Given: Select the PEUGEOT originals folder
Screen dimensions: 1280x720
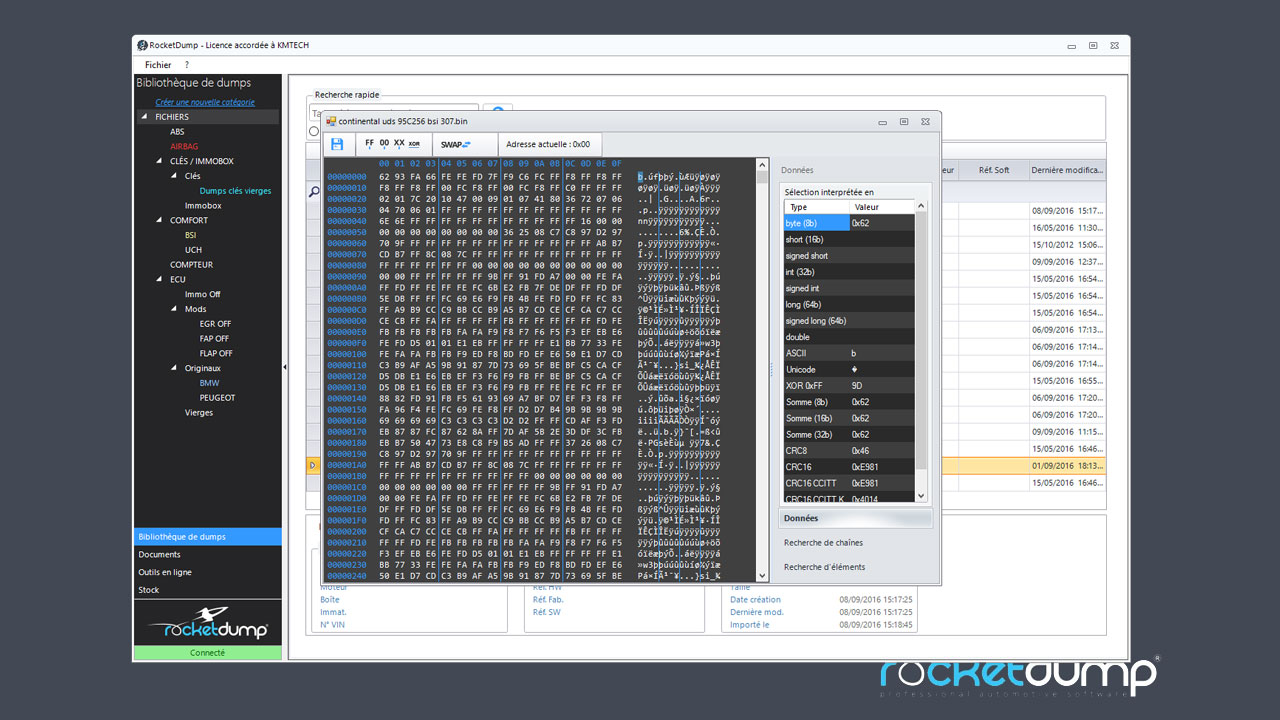Looking at the screenshot, I should [217, 398].
